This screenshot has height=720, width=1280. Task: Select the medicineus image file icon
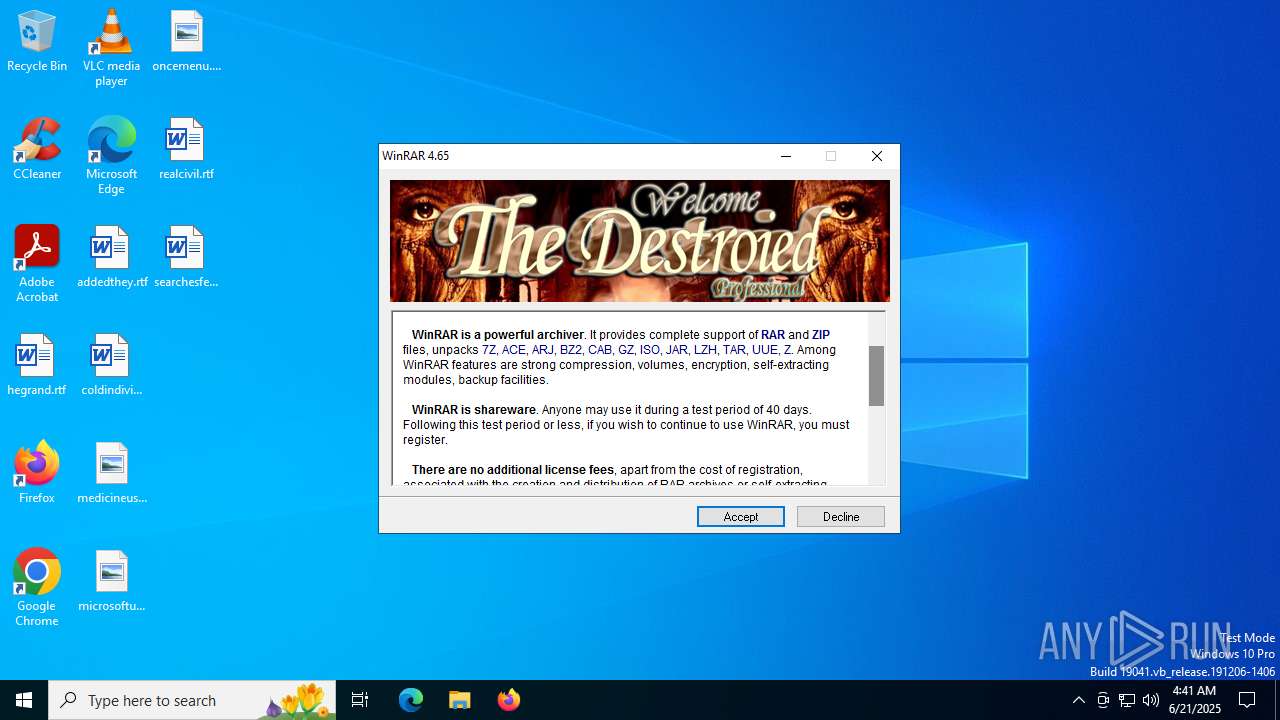click(111, 473)
